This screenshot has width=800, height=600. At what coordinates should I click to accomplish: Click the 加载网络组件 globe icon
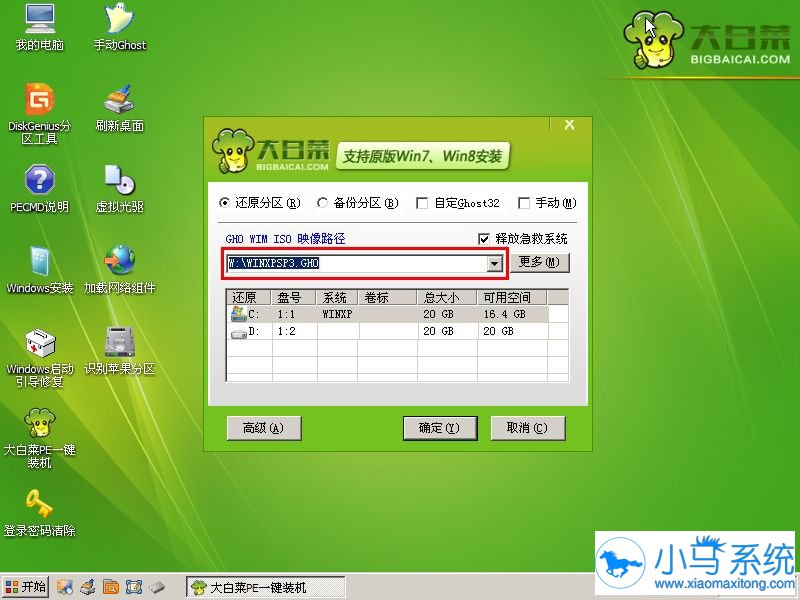pyautogui.click(x=120, y=270)
